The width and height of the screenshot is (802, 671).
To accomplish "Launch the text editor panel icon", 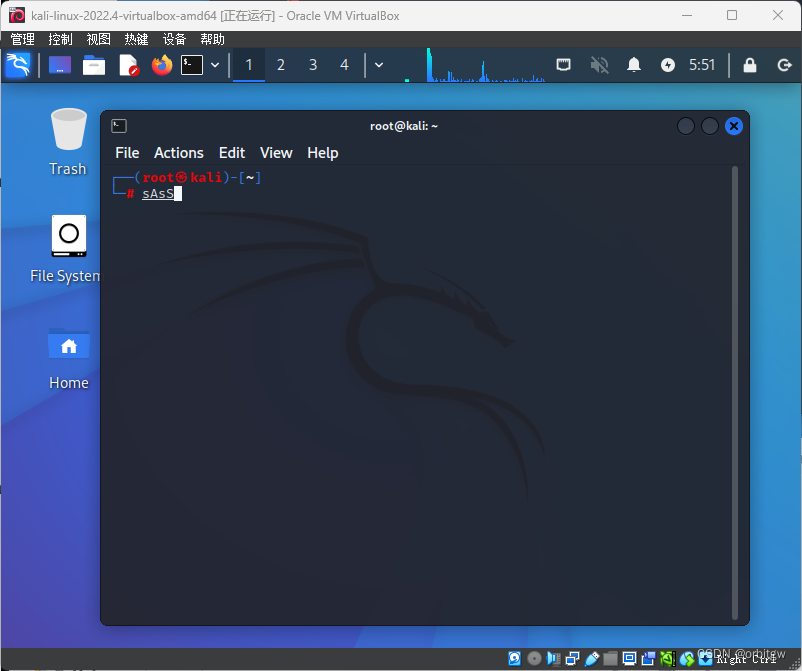I will tap(129, 65).
